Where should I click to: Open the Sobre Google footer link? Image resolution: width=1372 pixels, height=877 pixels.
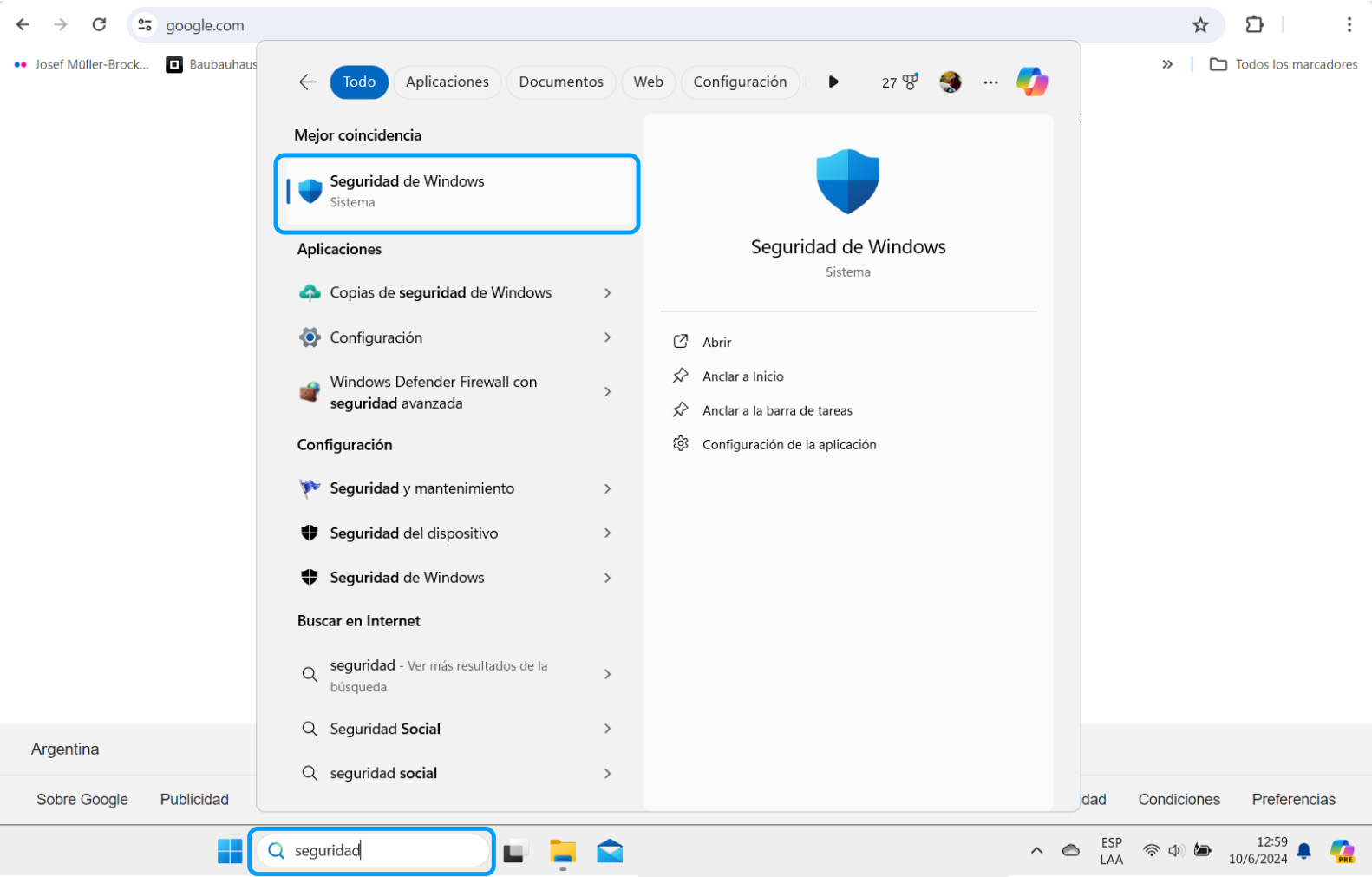pyautogui.click(x=82, y=800)
